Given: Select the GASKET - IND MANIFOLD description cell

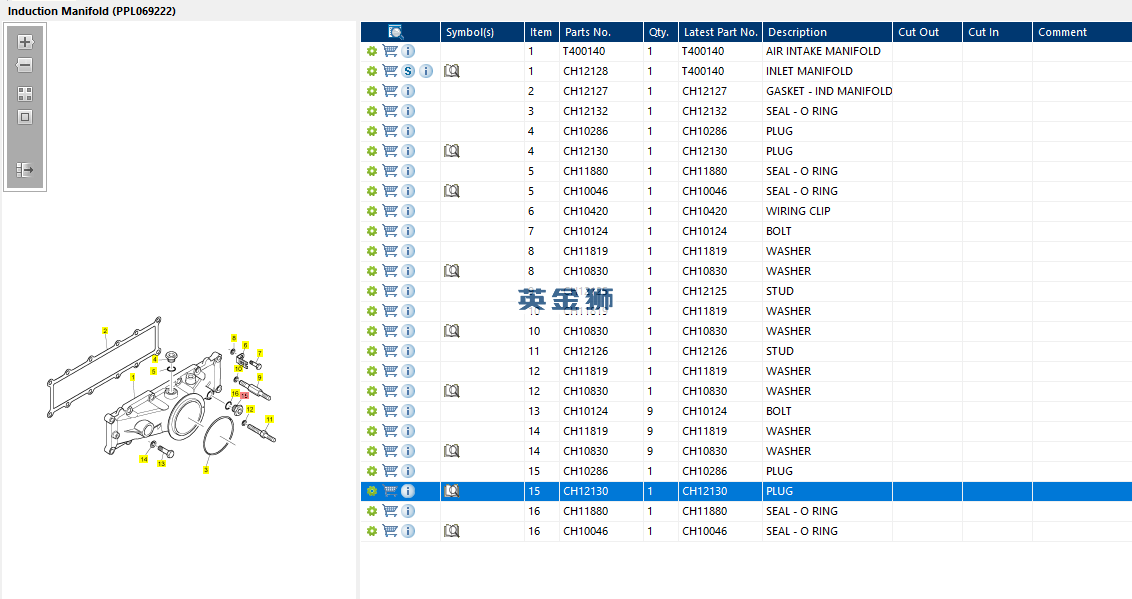Looking at the screenshot, I should tap(827, 91).
